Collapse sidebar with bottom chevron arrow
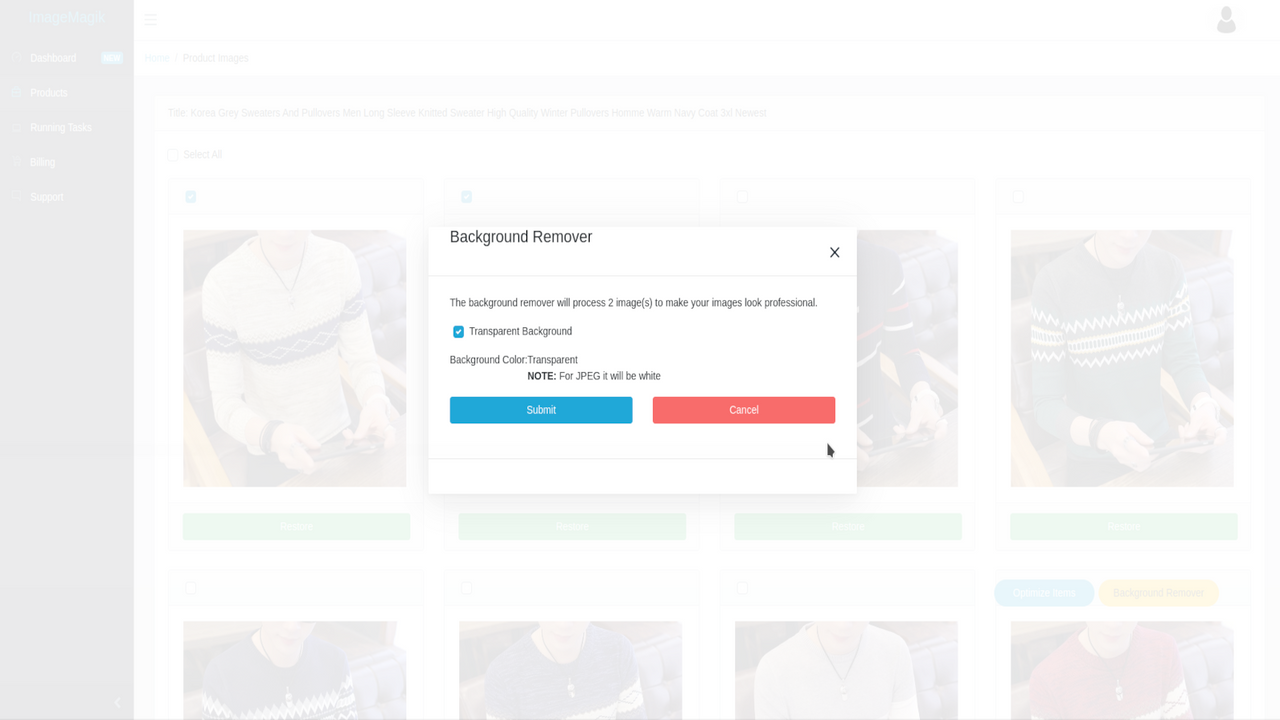 [117, 703]
